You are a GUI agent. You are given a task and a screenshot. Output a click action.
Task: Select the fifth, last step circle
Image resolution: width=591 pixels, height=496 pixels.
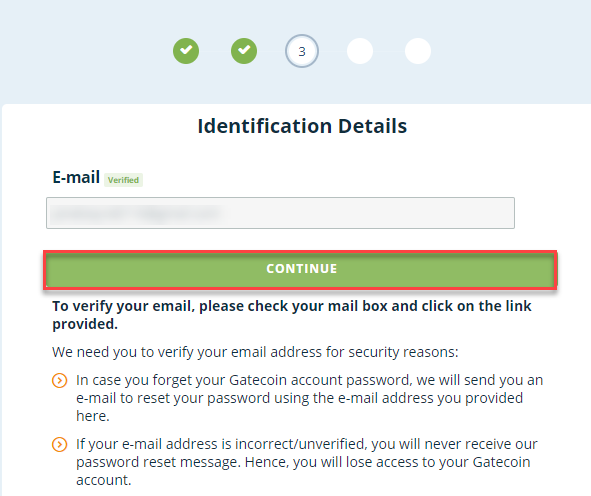pyautogui.click(x=418, y=51)
